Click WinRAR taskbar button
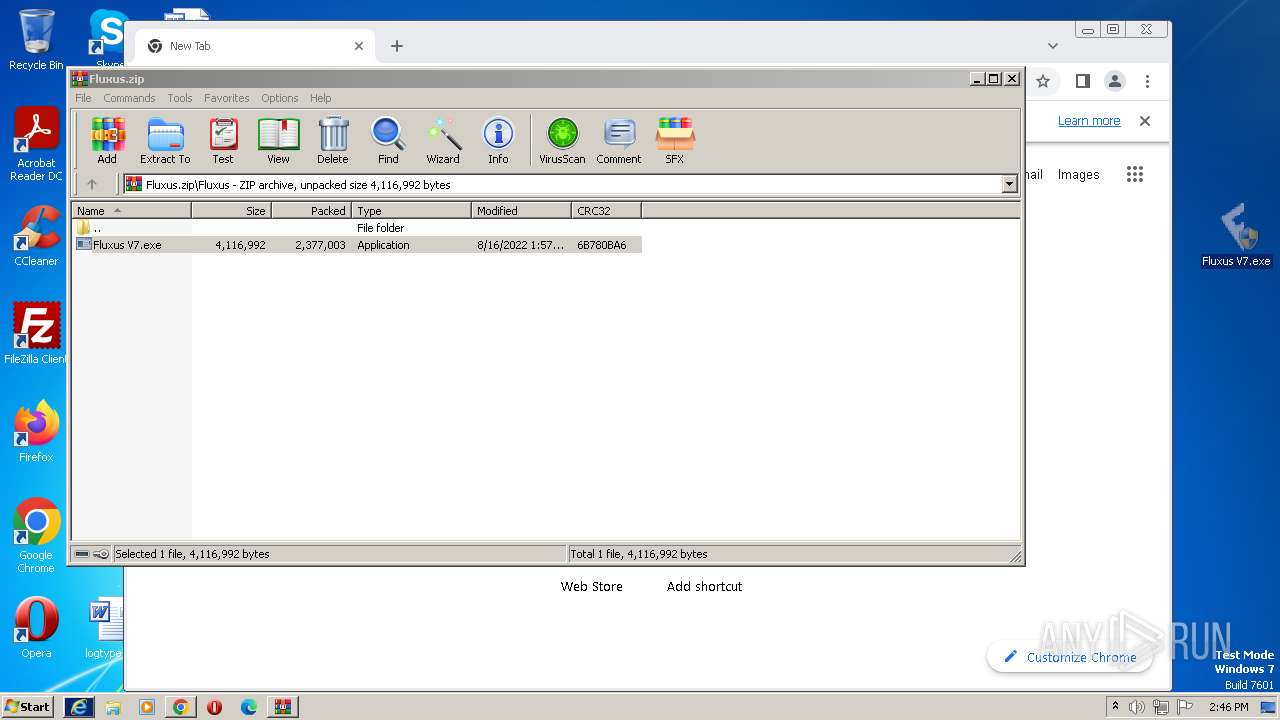This screenshot has width=1280, height=720. (283, 707)
